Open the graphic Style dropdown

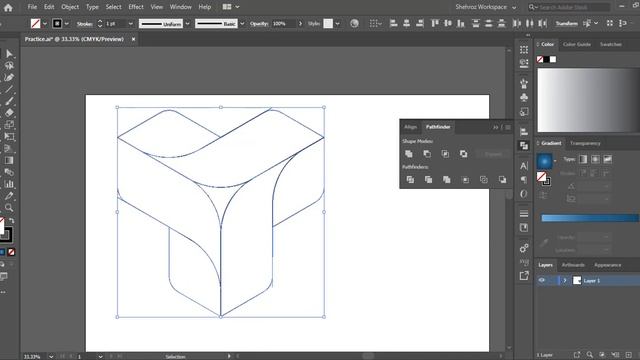click(x=337, y=24)
